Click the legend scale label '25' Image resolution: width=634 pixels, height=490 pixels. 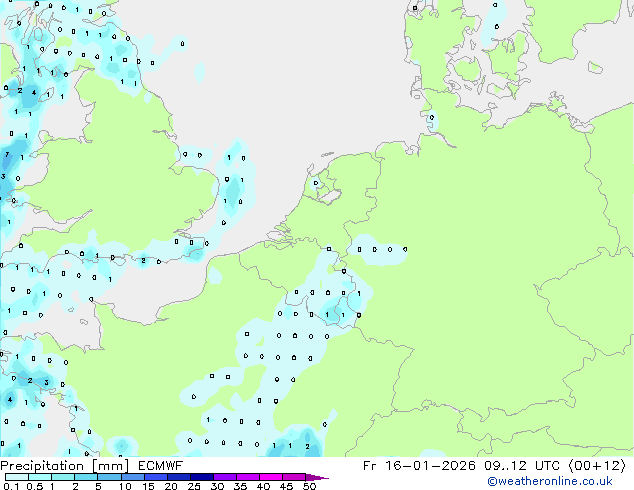(194, 486)
